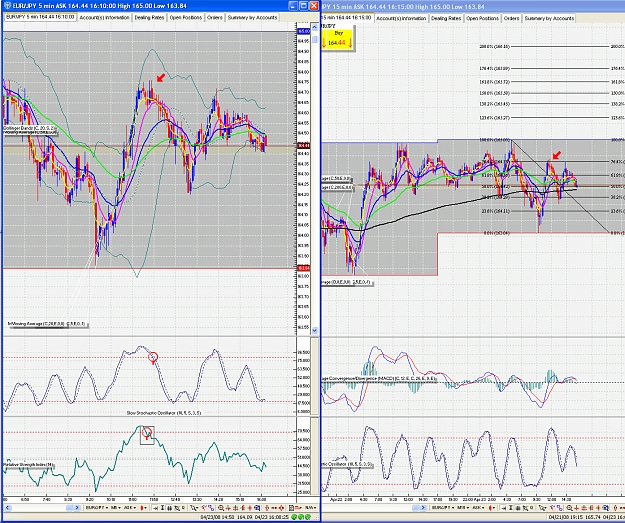Image resolution: width=625 pixels, height=523 pixels.
Task: Open Account(s) Information tab in 15 min window
Action: pyautogui.click(x=401, y=18)
